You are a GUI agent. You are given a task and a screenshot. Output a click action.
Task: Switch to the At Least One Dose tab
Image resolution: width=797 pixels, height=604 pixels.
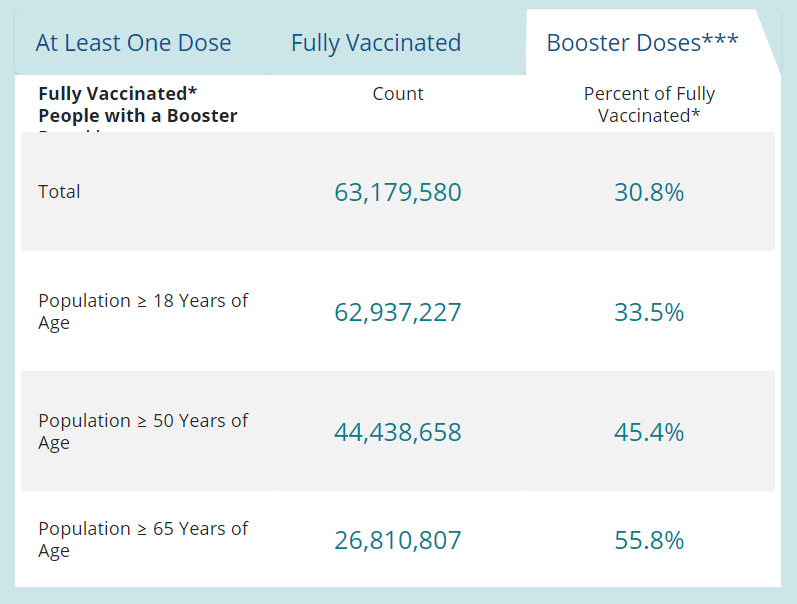tap(133, 43)
